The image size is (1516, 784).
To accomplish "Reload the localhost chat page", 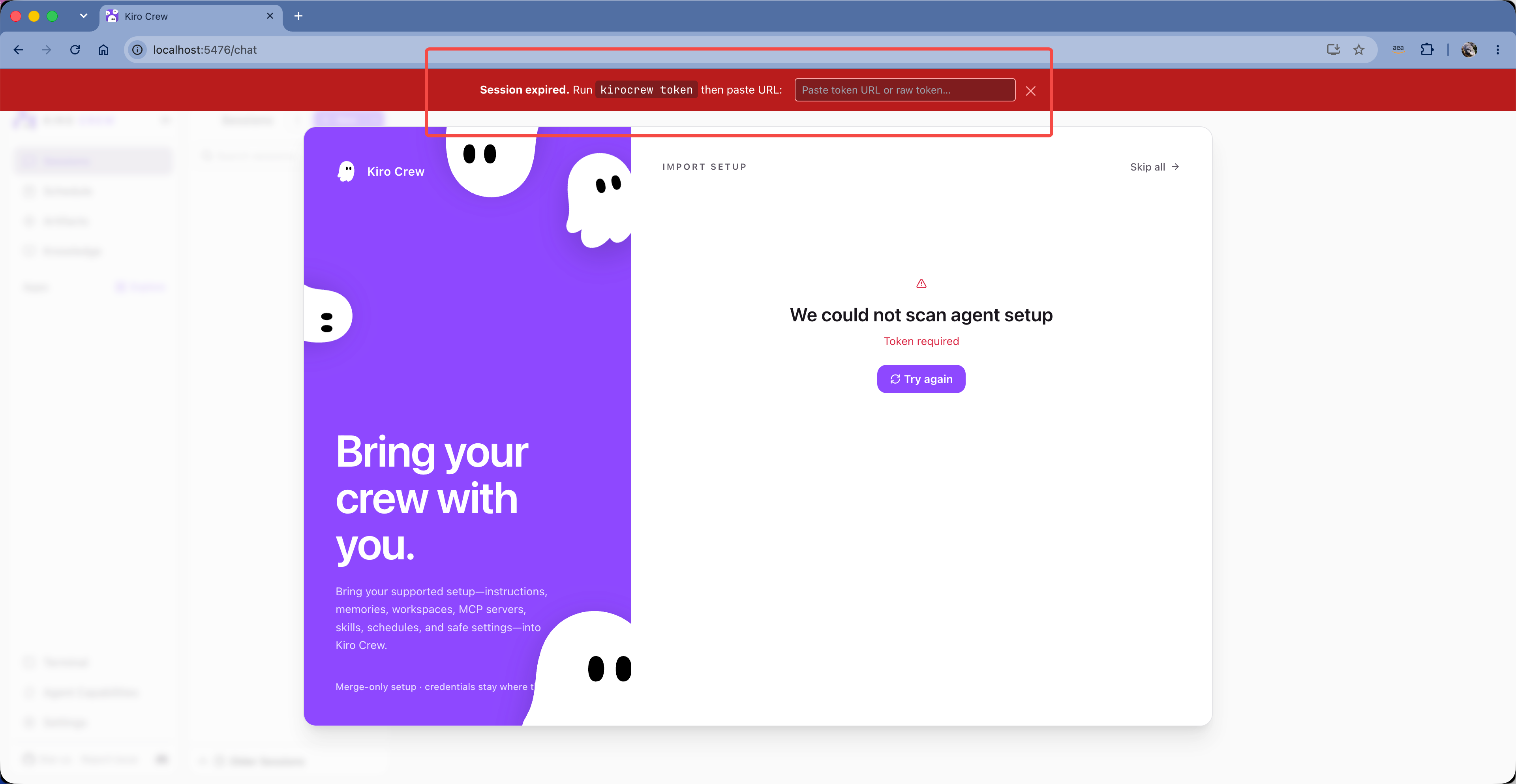I will tap(75, 50).
